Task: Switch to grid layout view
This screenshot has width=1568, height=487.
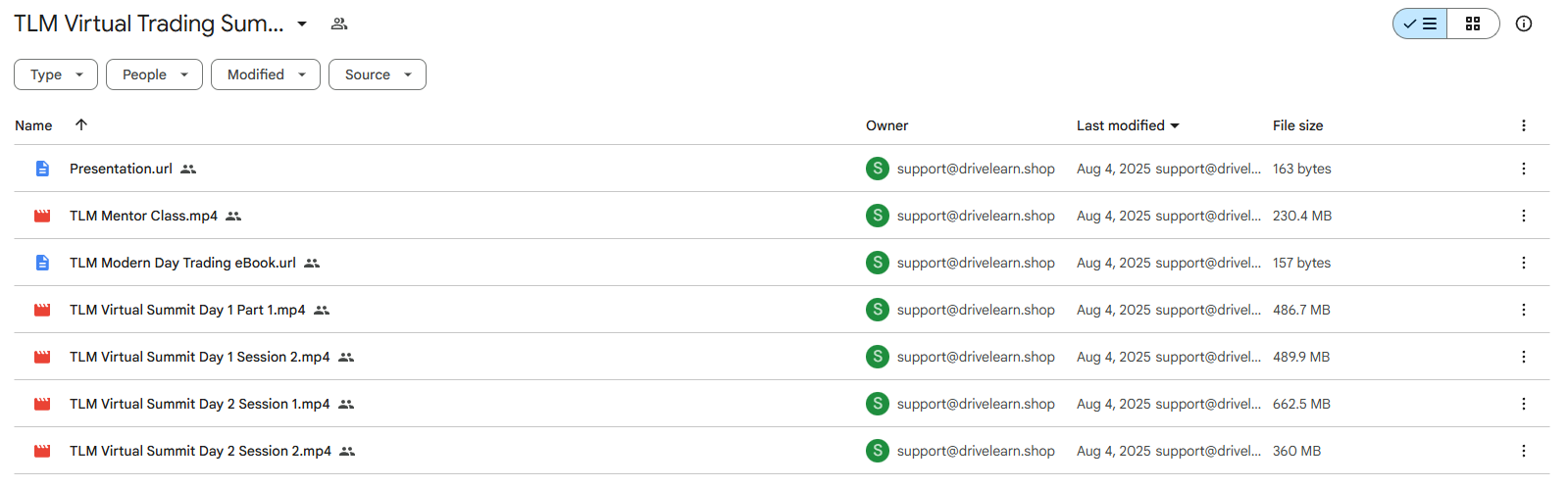Action: coord(1473,24)
